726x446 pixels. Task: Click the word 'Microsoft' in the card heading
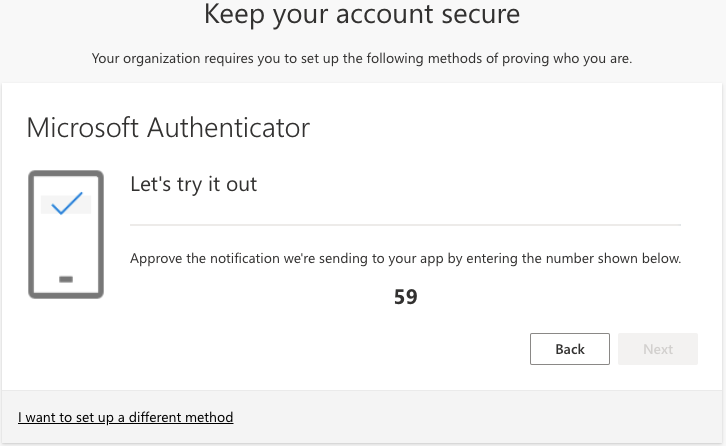(84, 128)
